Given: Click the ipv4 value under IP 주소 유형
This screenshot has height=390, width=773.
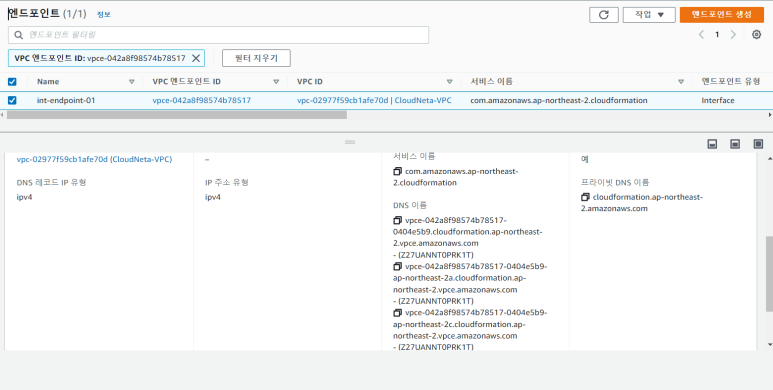Looking at the screenshot, I should click(x=213, y=197).
